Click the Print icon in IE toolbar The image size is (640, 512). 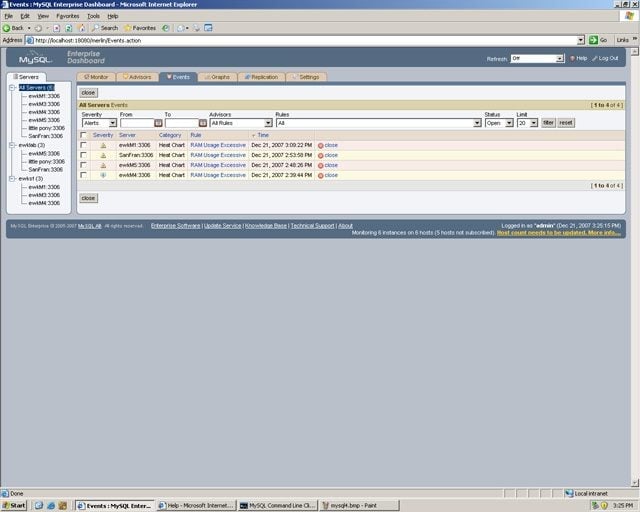point(197,28)
